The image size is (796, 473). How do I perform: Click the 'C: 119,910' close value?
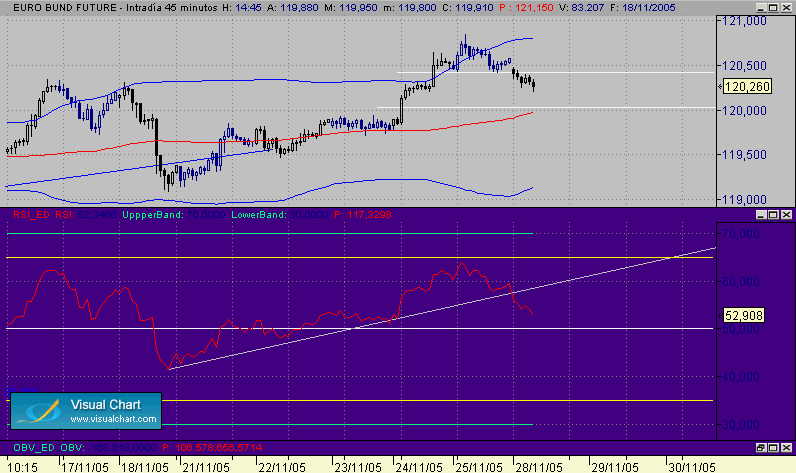(x=468, y=8)
